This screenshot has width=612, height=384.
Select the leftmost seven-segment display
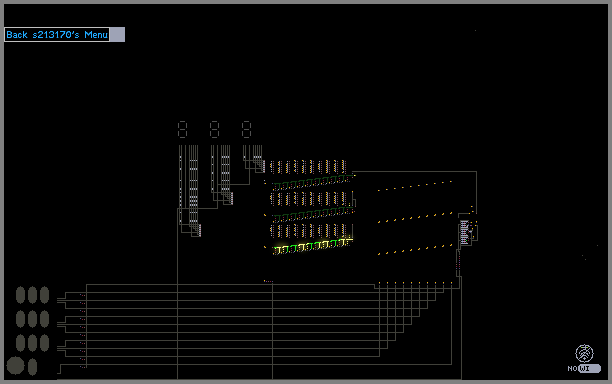point(182,129)
